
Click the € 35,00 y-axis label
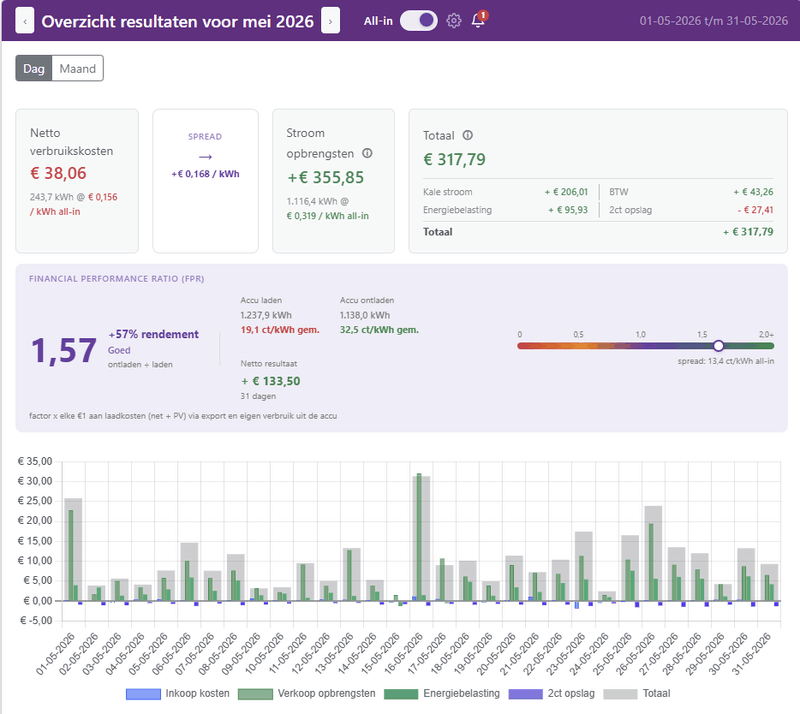click(35, 461)
